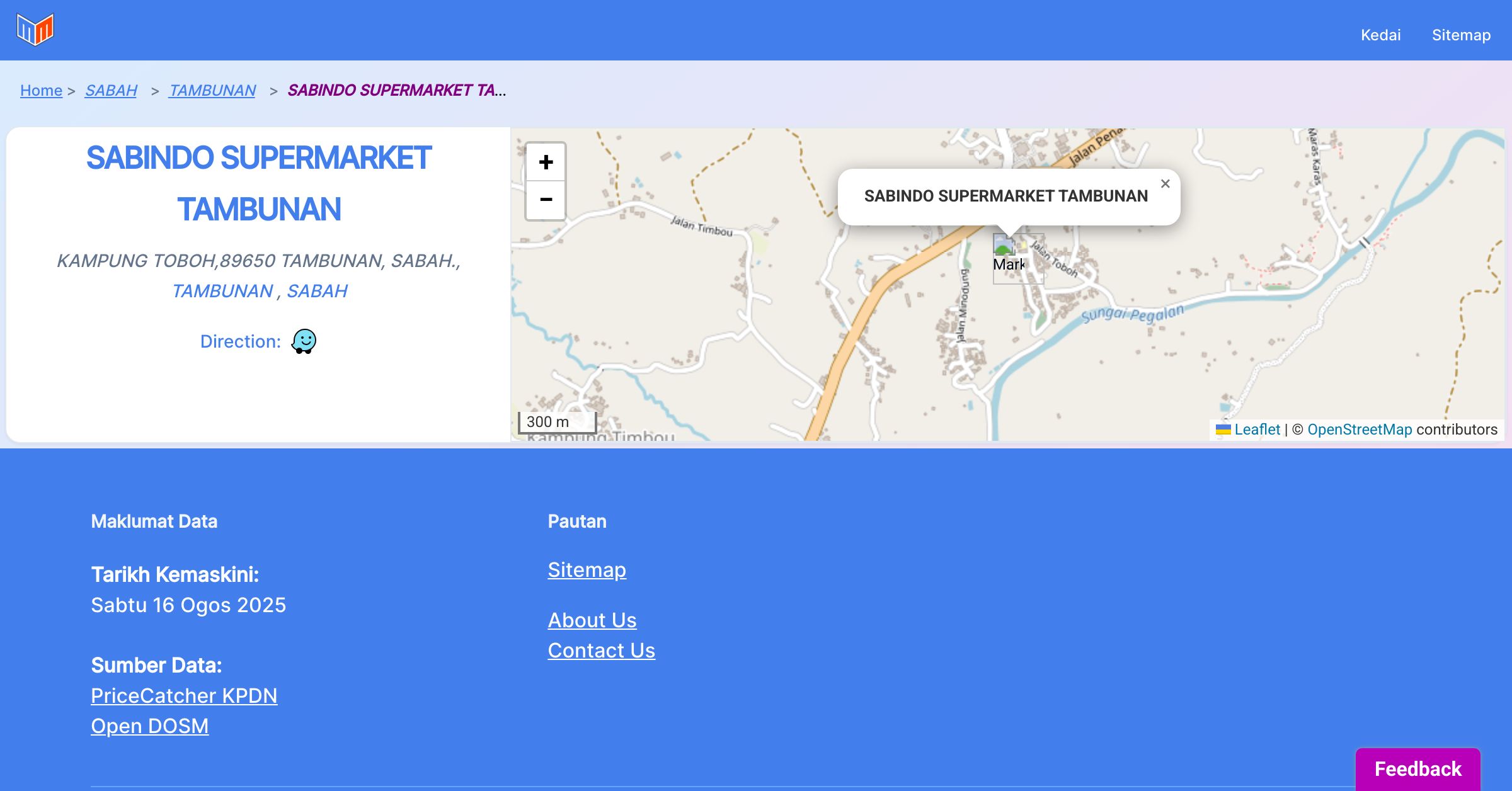This screenshot has height=791, width=1512.
Task: Open the Leaflet attribution link
Action: point(1257,430)
